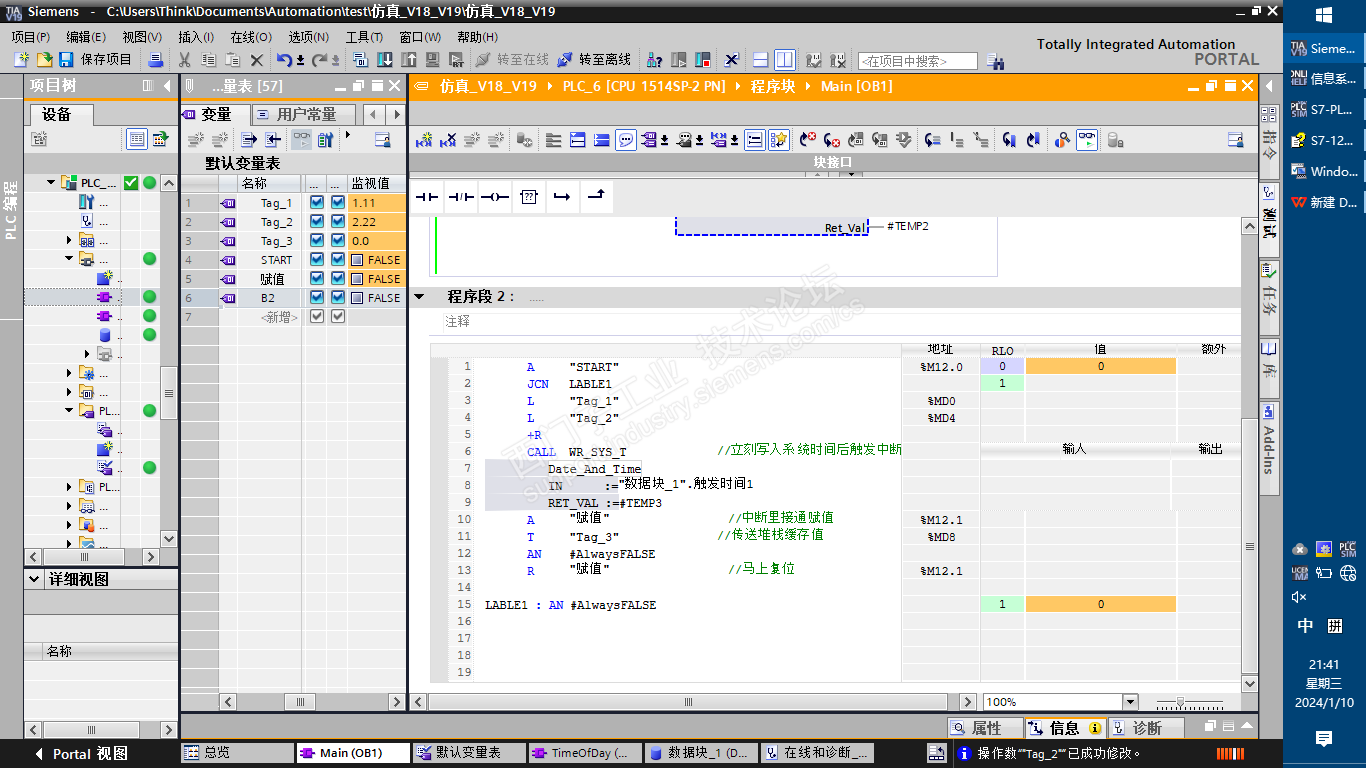This screenshot has width=1366, height=768.
Task: Show more tag table toolbar items arrow
Action: [348, 135]
